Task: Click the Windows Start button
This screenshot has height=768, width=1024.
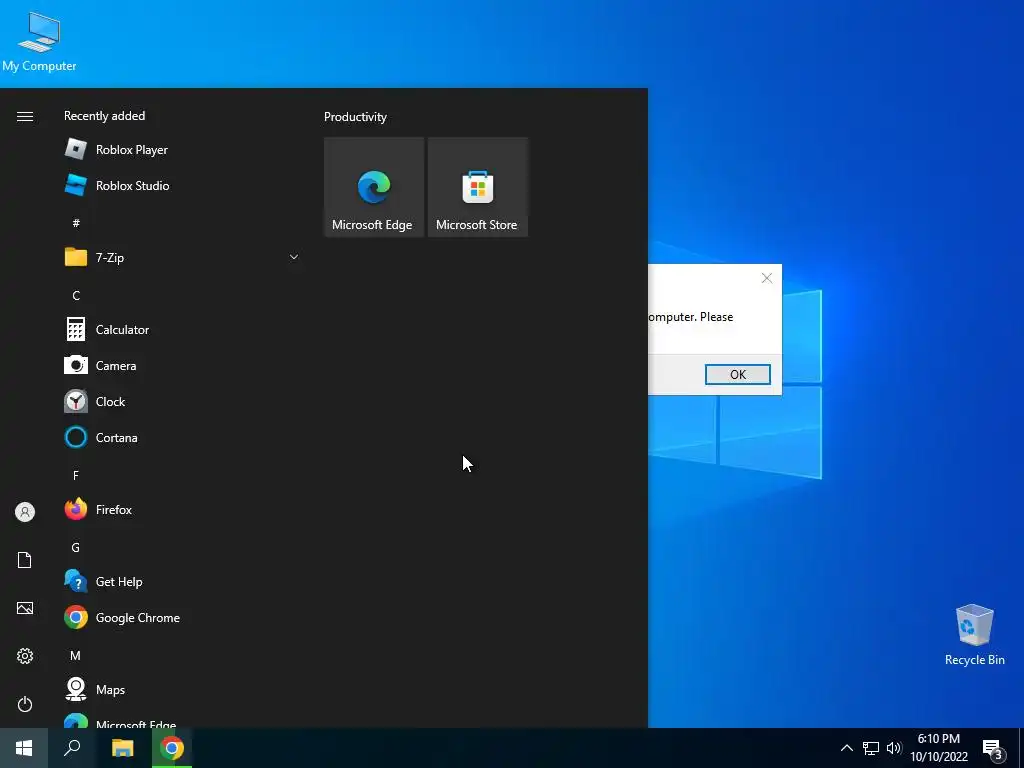Action: coord(24,748)
